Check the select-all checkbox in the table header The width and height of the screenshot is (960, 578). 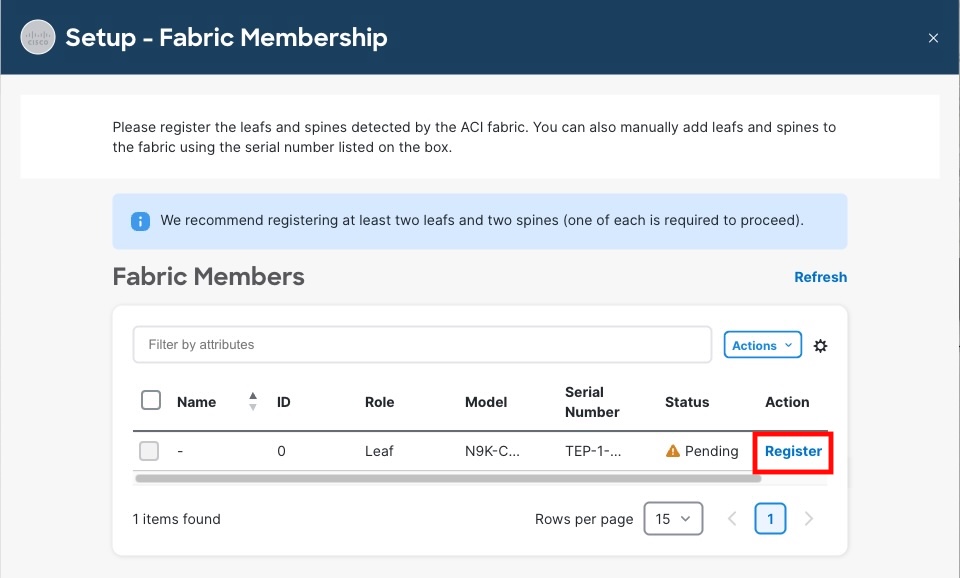(151, 401)
